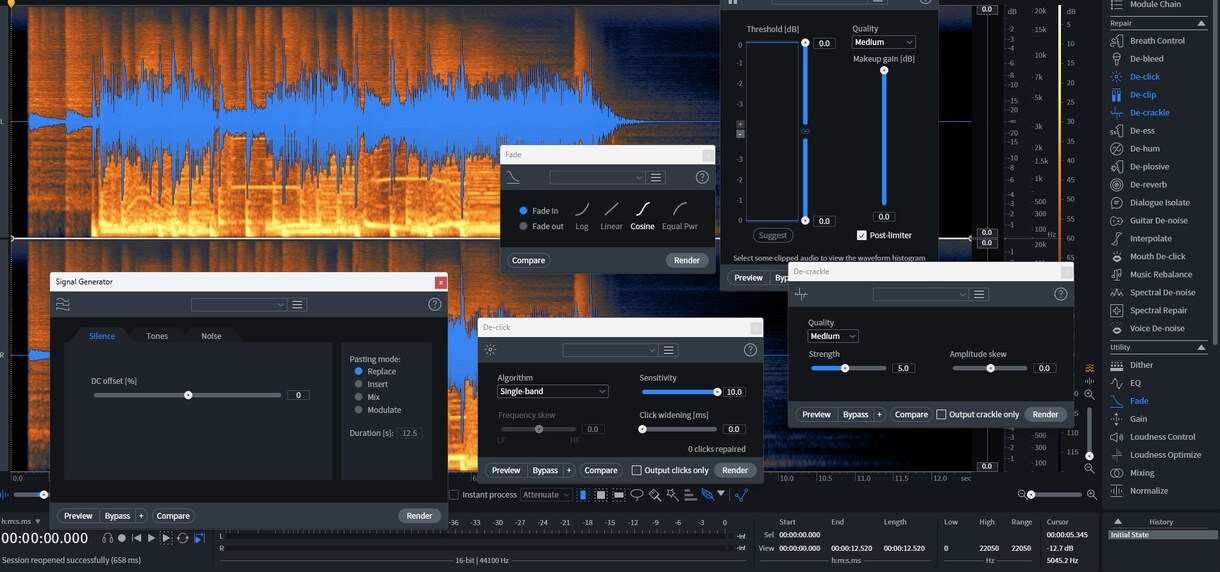Image resolution: width=1220 pixels, height=572 pixels.
Task: Open the Signal Generator preset dropdown
Action: 239,304
